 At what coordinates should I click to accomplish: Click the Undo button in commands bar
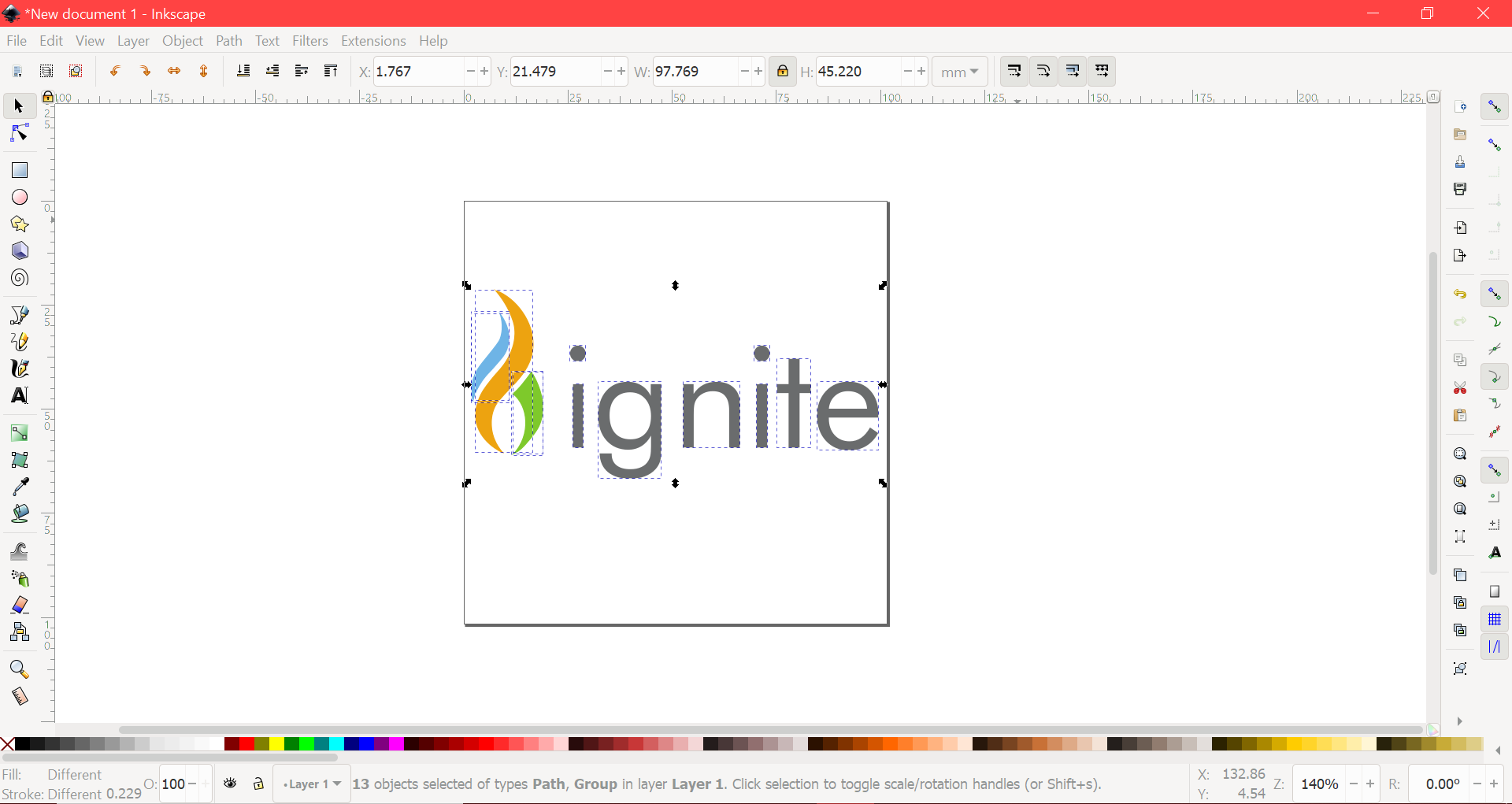coord(1460,295)
